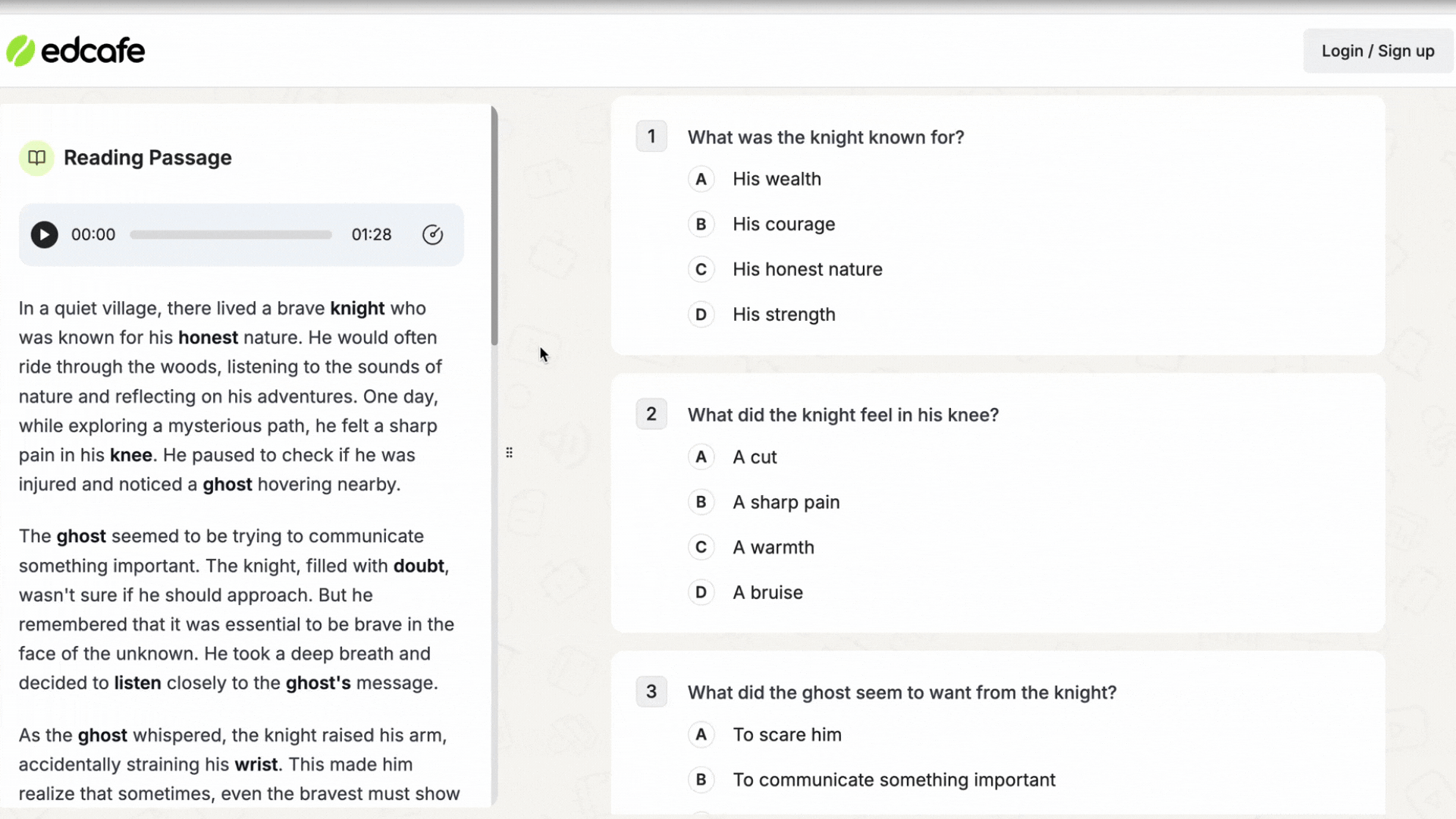Screen dimensions: 1456x819
Task: Select option A A cut
Action: (701, 457)
